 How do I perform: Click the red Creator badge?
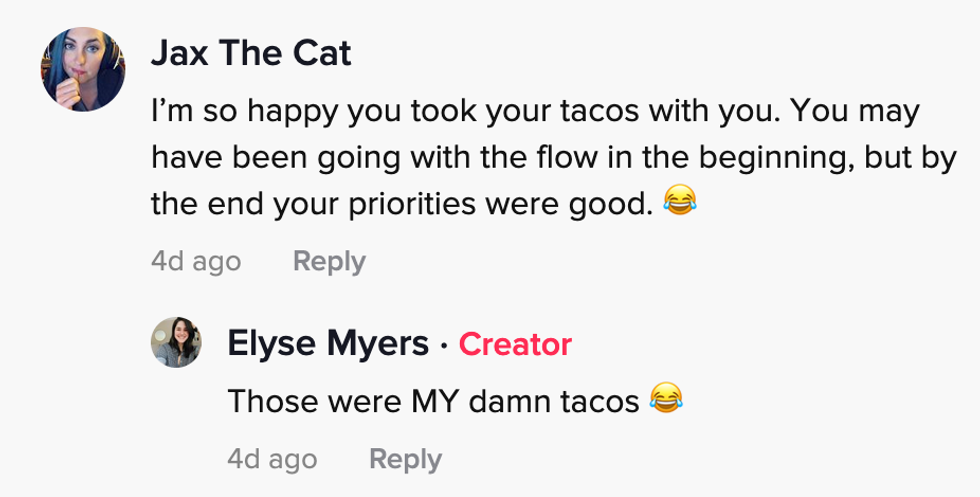(515, 345)
